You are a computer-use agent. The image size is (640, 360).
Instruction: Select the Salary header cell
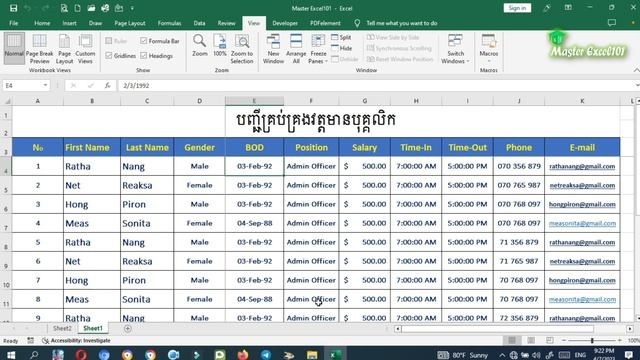[x=364, y=147]
